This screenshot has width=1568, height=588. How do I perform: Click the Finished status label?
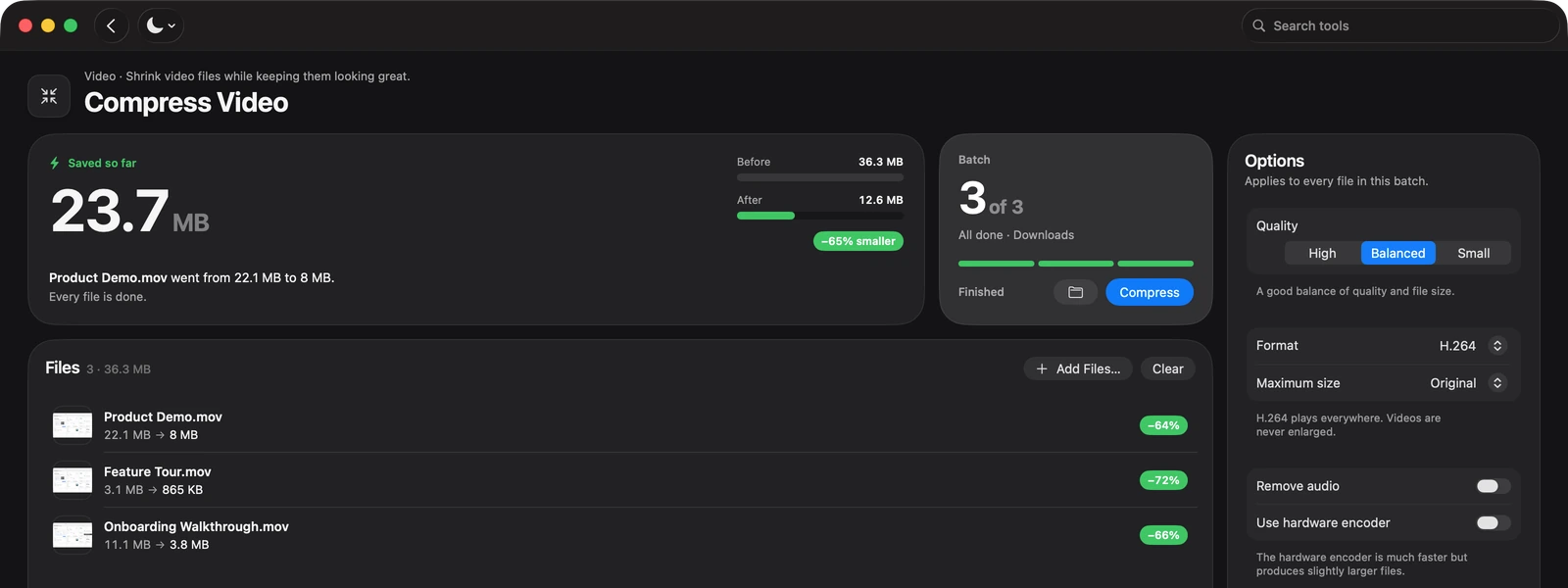[x=981, y=292]
